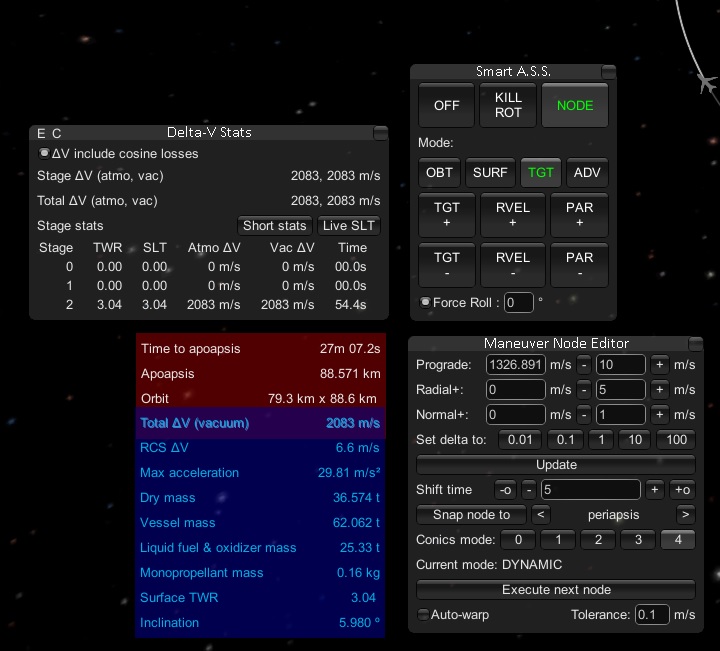Set delta to 0.1
Image resolution: width=720 pixels, height=651 pixels.
565,440
